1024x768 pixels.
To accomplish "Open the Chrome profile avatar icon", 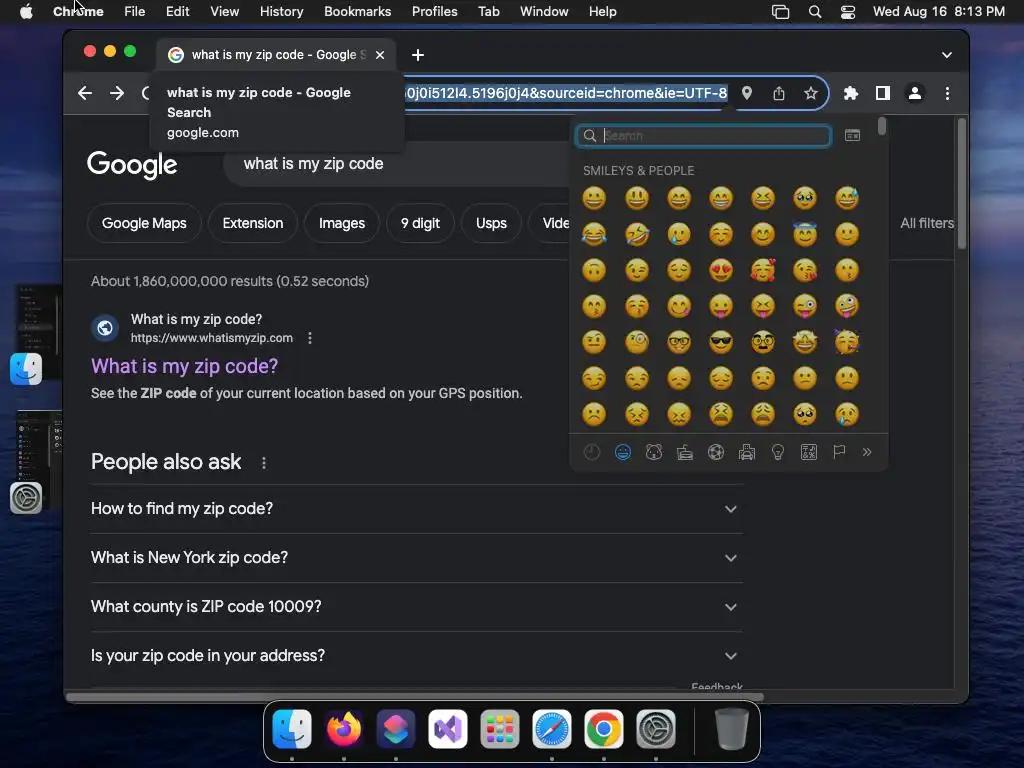I will coord(915,93).
